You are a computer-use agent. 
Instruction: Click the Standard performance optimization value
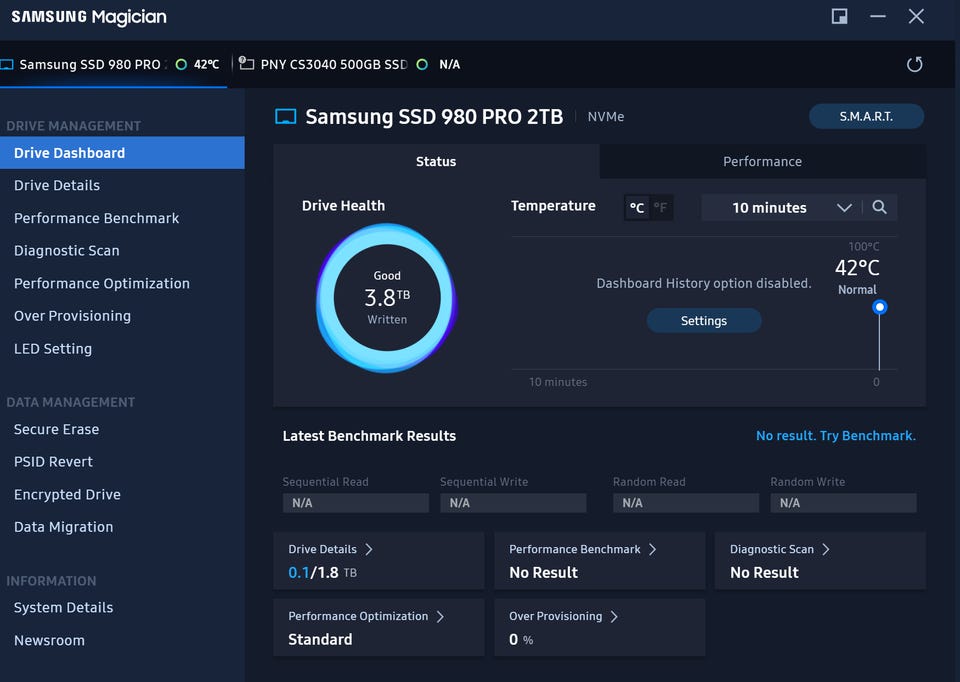pos(320,639)
